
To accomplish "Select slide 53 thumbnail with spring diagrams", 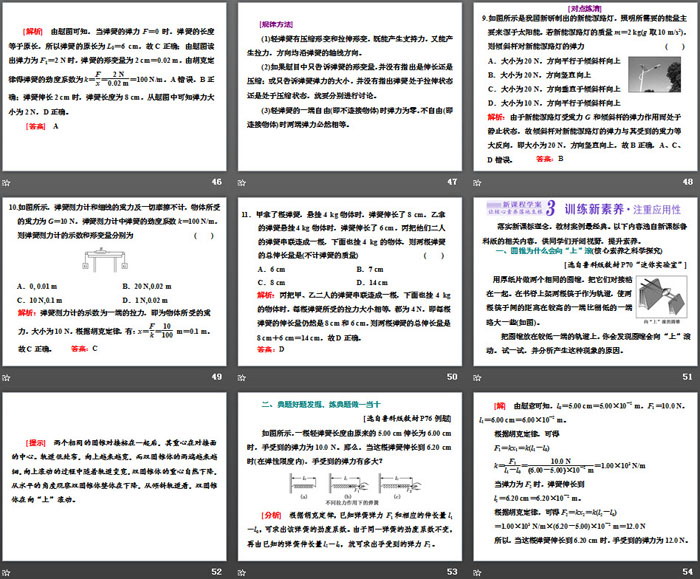I will [350, 477].
